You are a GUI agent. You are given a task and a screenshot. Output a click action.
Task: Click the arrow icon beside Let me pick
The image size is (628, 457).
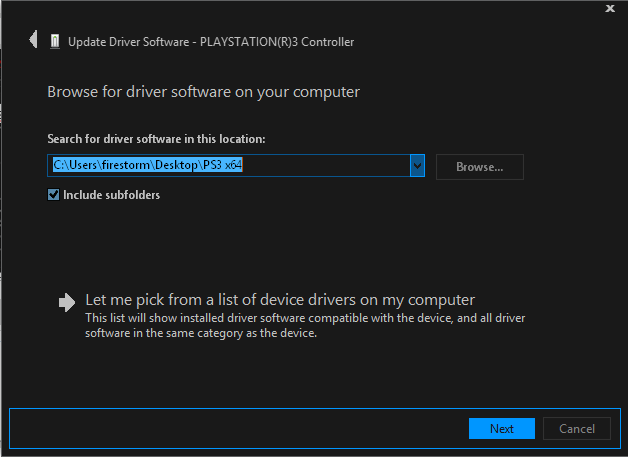click(66, 302)
